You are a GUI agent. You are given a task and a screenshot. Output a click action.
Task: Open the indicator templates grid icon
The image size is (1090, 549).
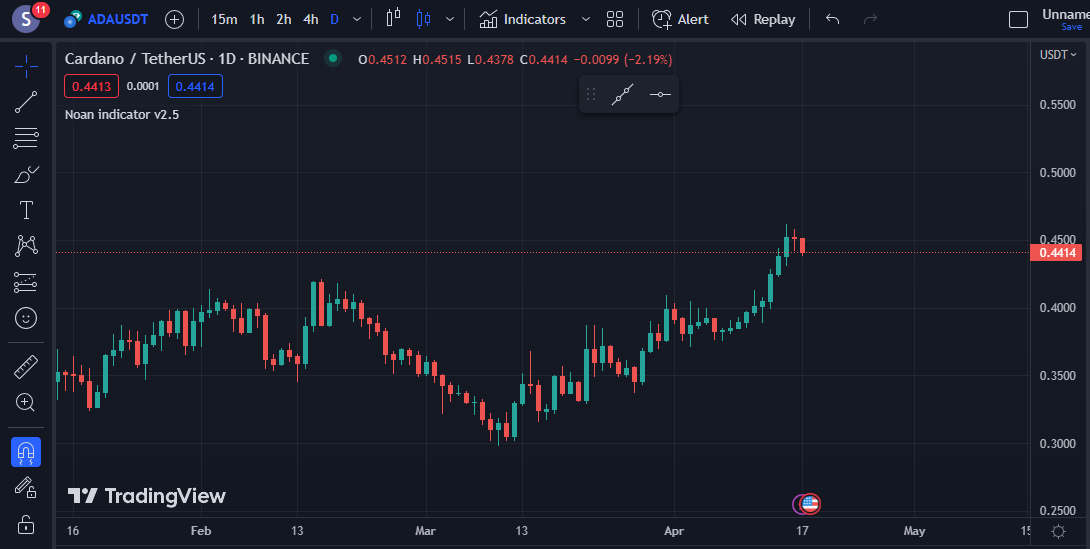pyautogui.click(x=615, y=19)
